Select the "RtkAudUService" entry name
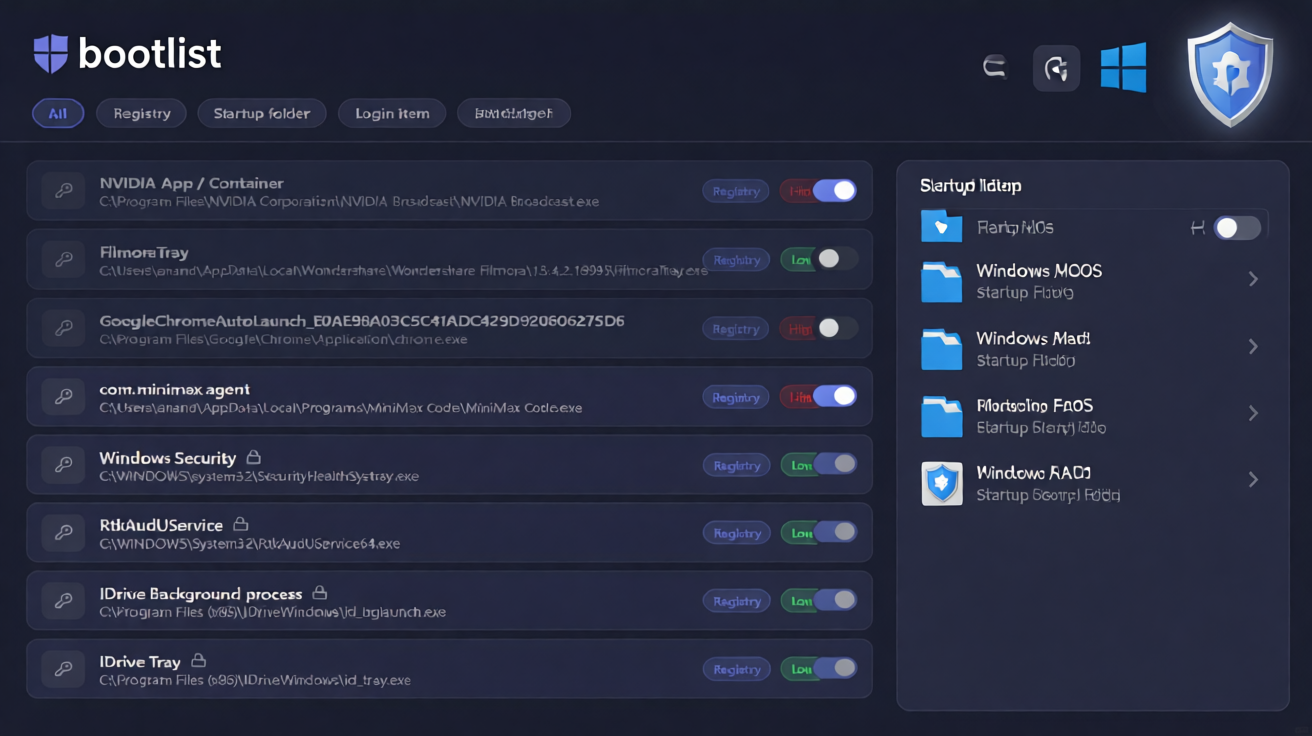Viewport: 1312px width, 736px height. click(161, 525)
